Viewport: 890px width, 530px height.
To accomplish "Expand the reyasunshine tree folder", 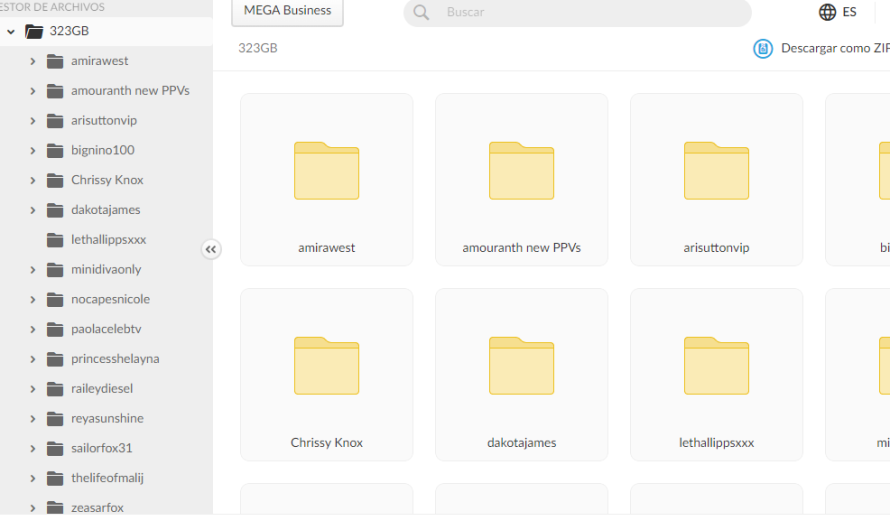I will [x=32, y=419].
